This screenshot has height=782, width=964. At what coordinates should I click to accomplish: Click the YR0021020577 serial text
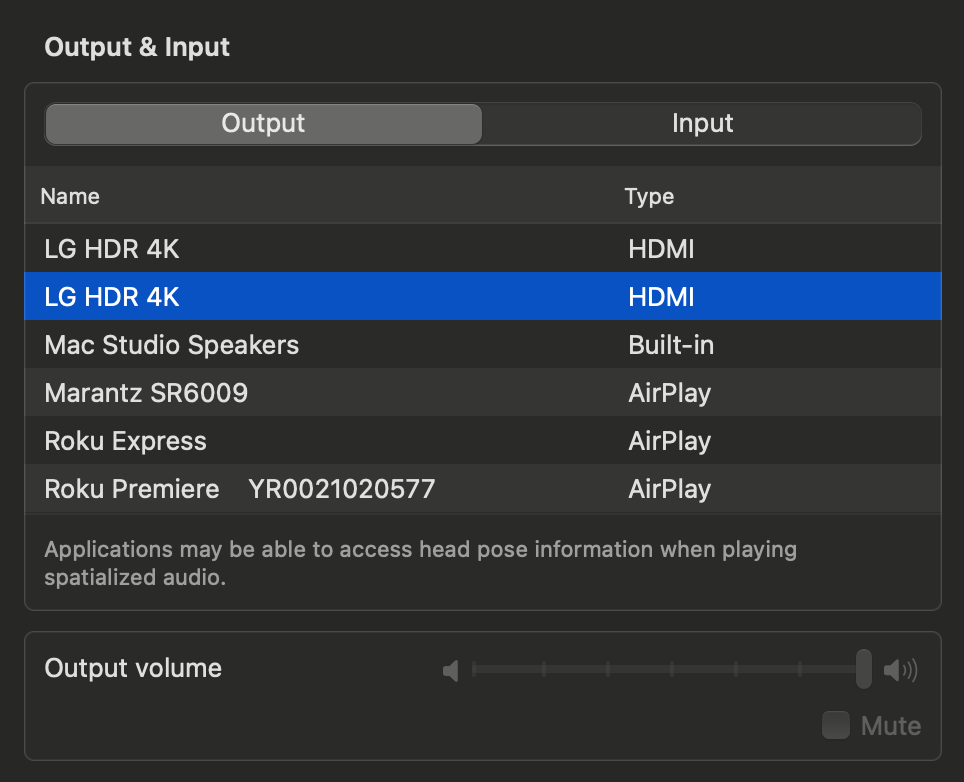(x=342, y=489)
